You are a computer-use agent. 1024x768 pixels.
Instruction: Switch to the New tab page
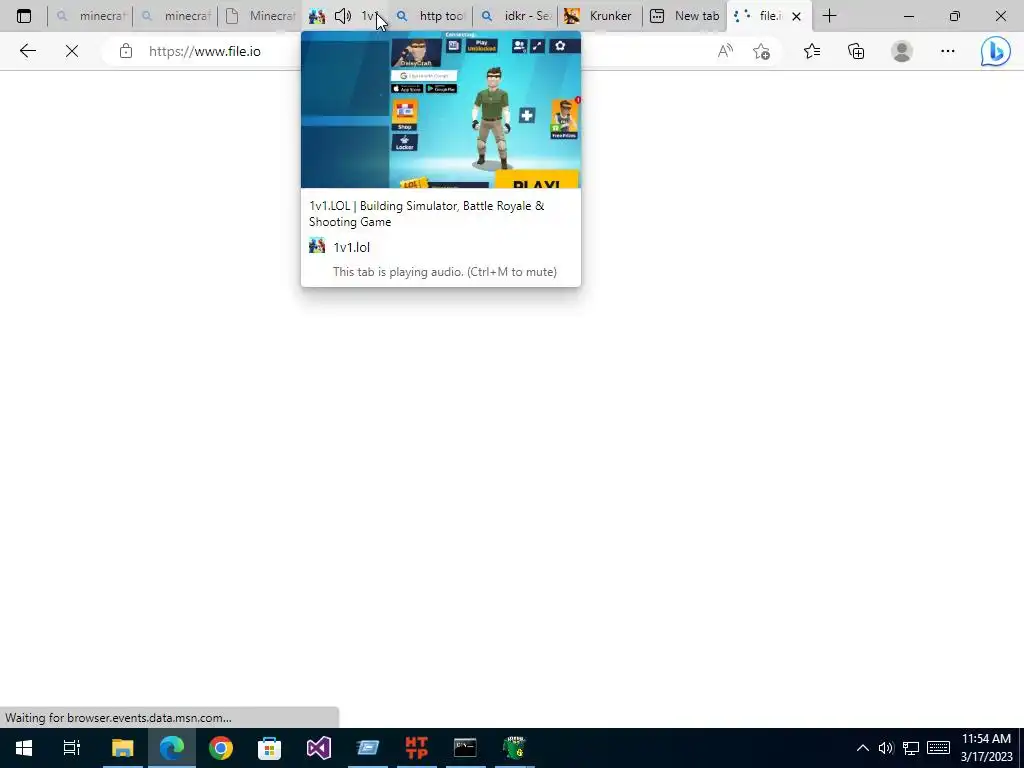coord(684,16)
